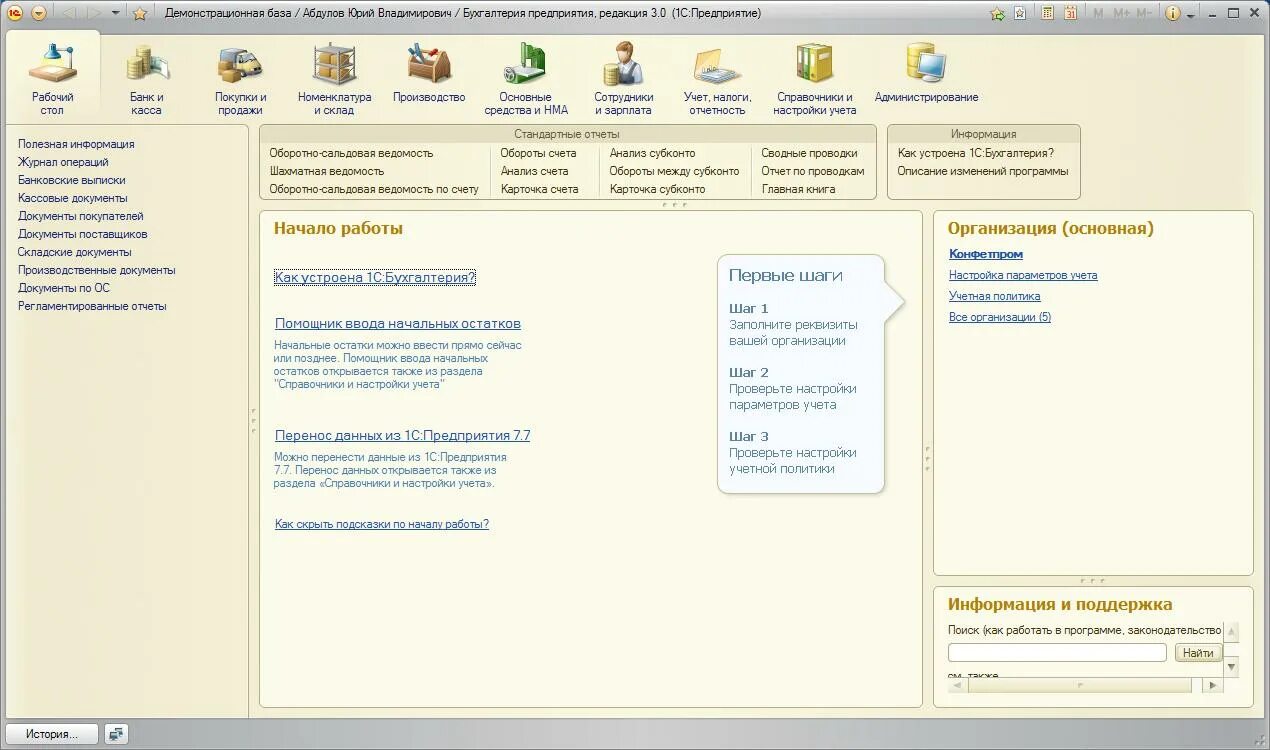Open the calendar tool

pos(1071,13)
